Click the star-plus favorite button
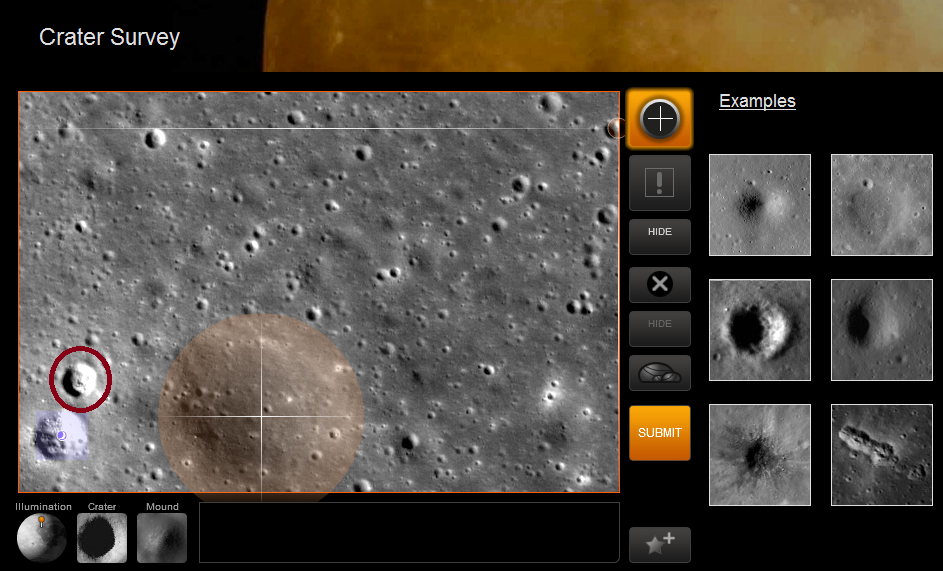The width and height of the screenshot is (943, 571). [x=659, y=545]
